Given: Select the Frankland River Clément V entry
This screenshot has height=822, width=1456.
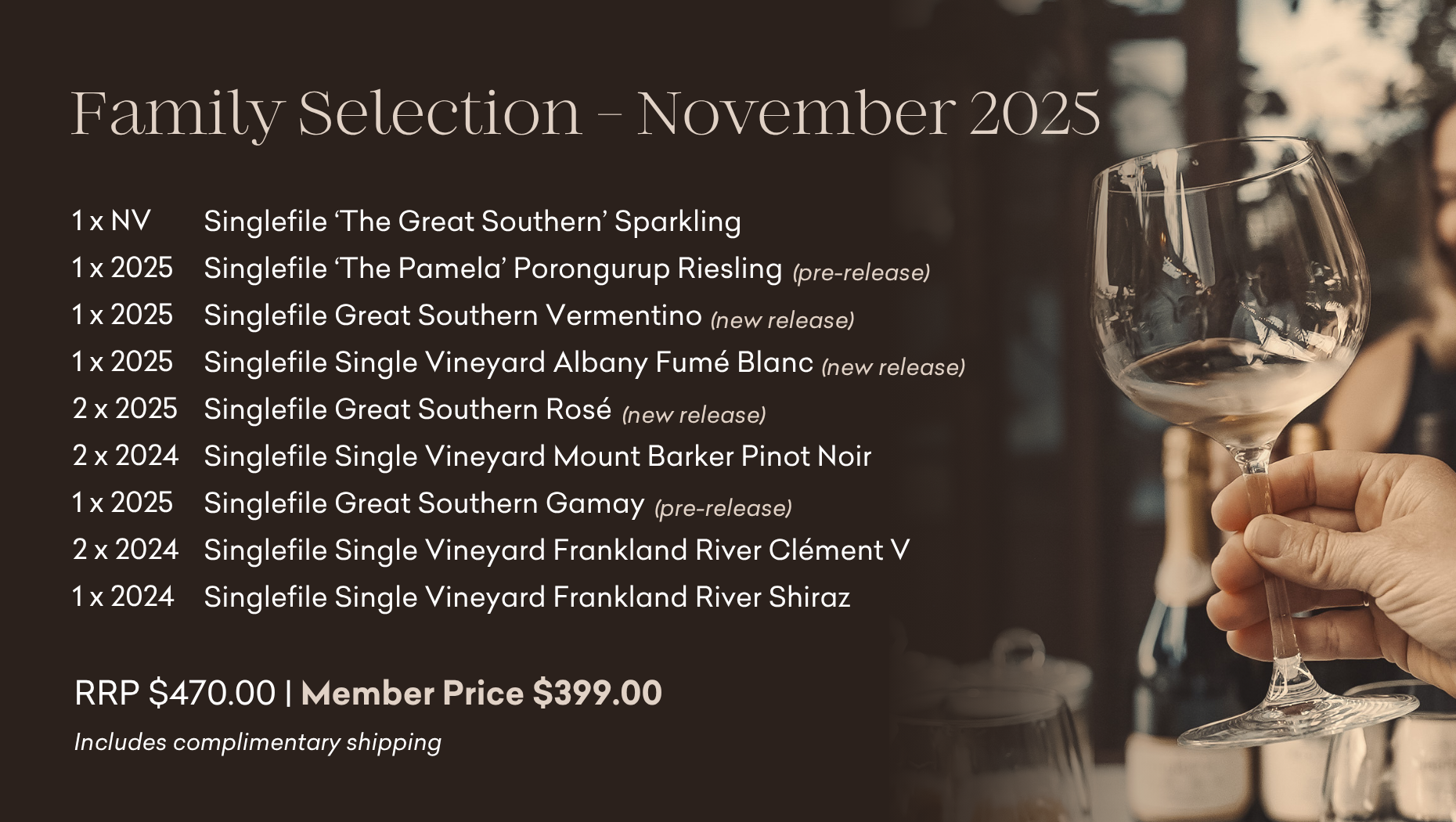Looking at the screenshot, I should [x=557, y=550].
